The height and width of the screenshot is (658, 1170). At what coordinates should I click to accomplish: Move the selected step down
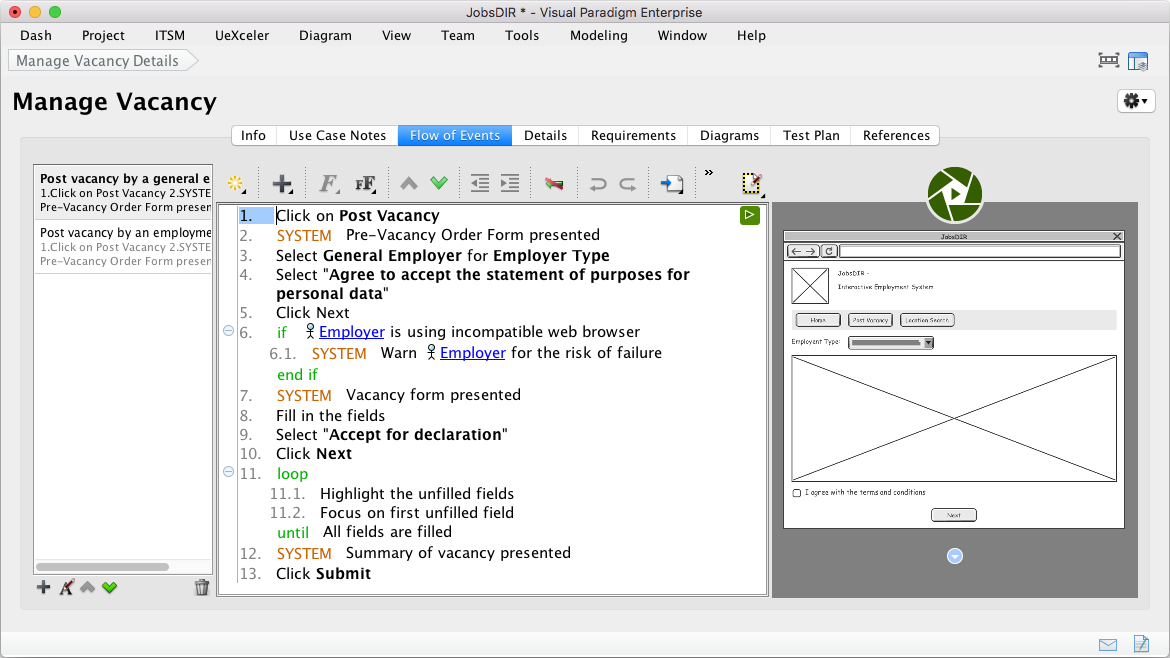click(x=438, y=183)
